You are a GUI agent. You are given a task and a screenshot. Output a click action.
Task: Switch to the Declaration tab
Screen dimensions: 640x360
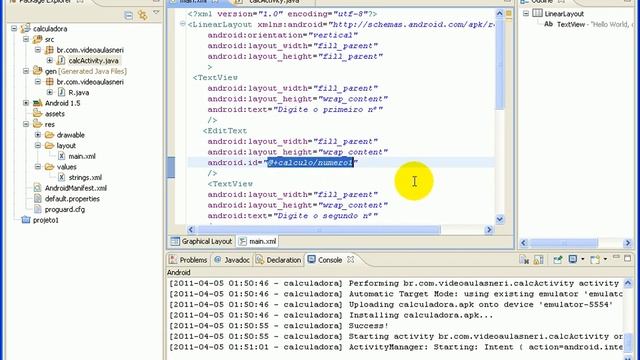pyautogui.click(x=279, y=260)
